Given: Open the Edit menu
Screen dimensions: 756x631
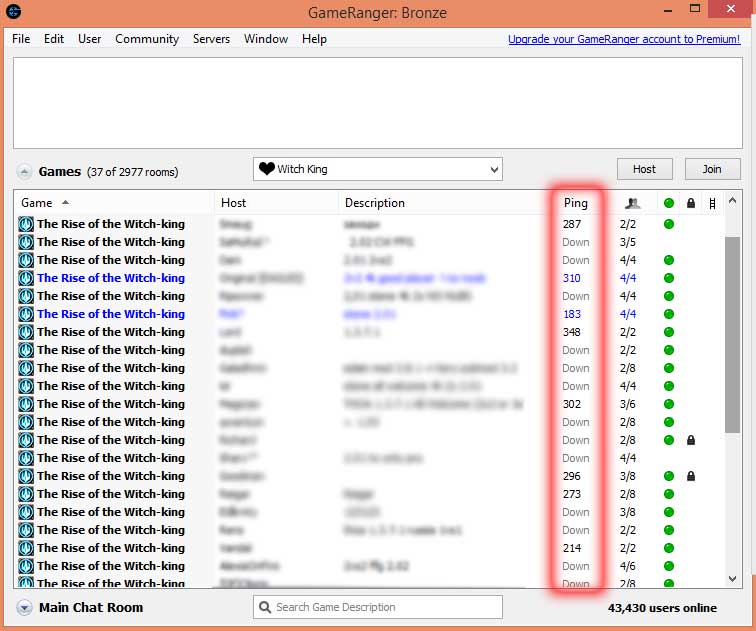Looking at the screenshot, I should click(x=54, y=39).
